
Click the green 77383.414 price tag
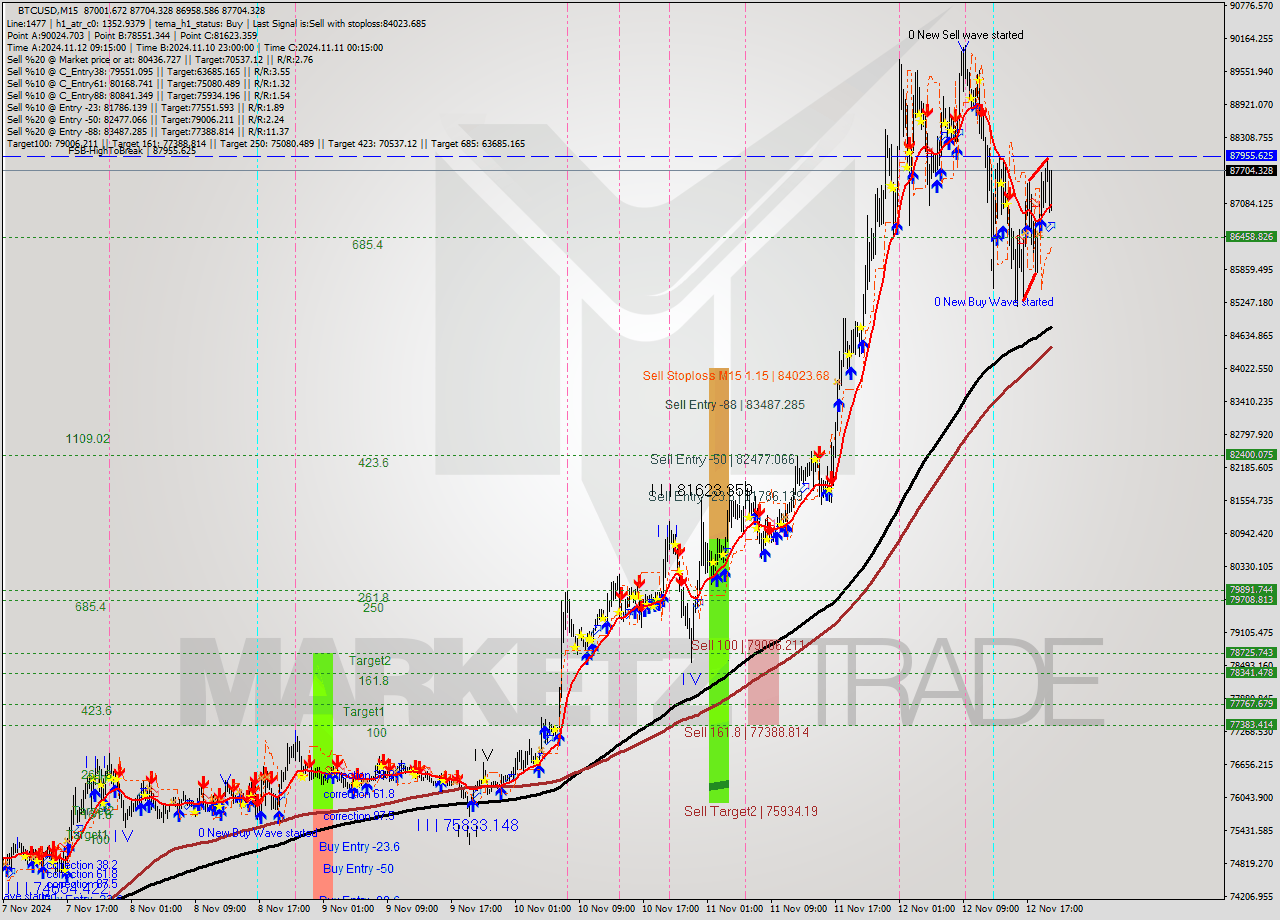click(x=1250, y=725)
